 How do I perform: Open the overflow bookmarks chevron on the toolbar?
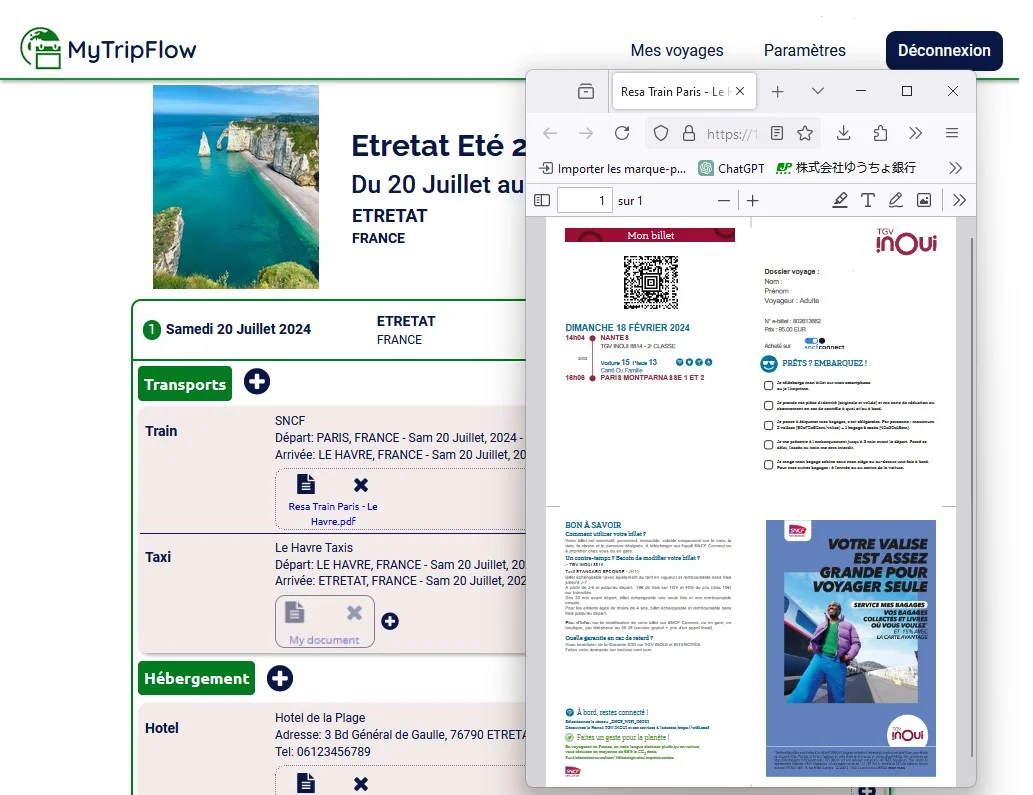pos(956,168)
